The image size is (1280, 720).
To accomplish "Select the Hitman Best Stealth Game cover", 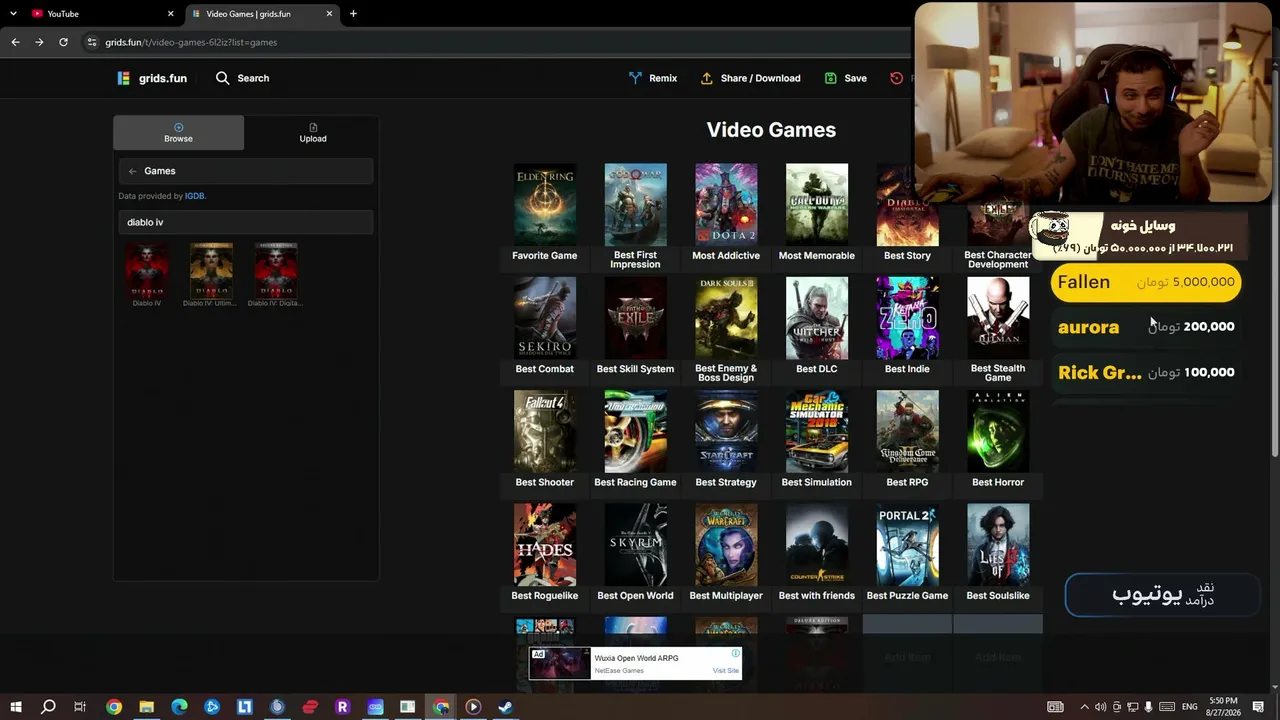I will [x=998, y=318].
